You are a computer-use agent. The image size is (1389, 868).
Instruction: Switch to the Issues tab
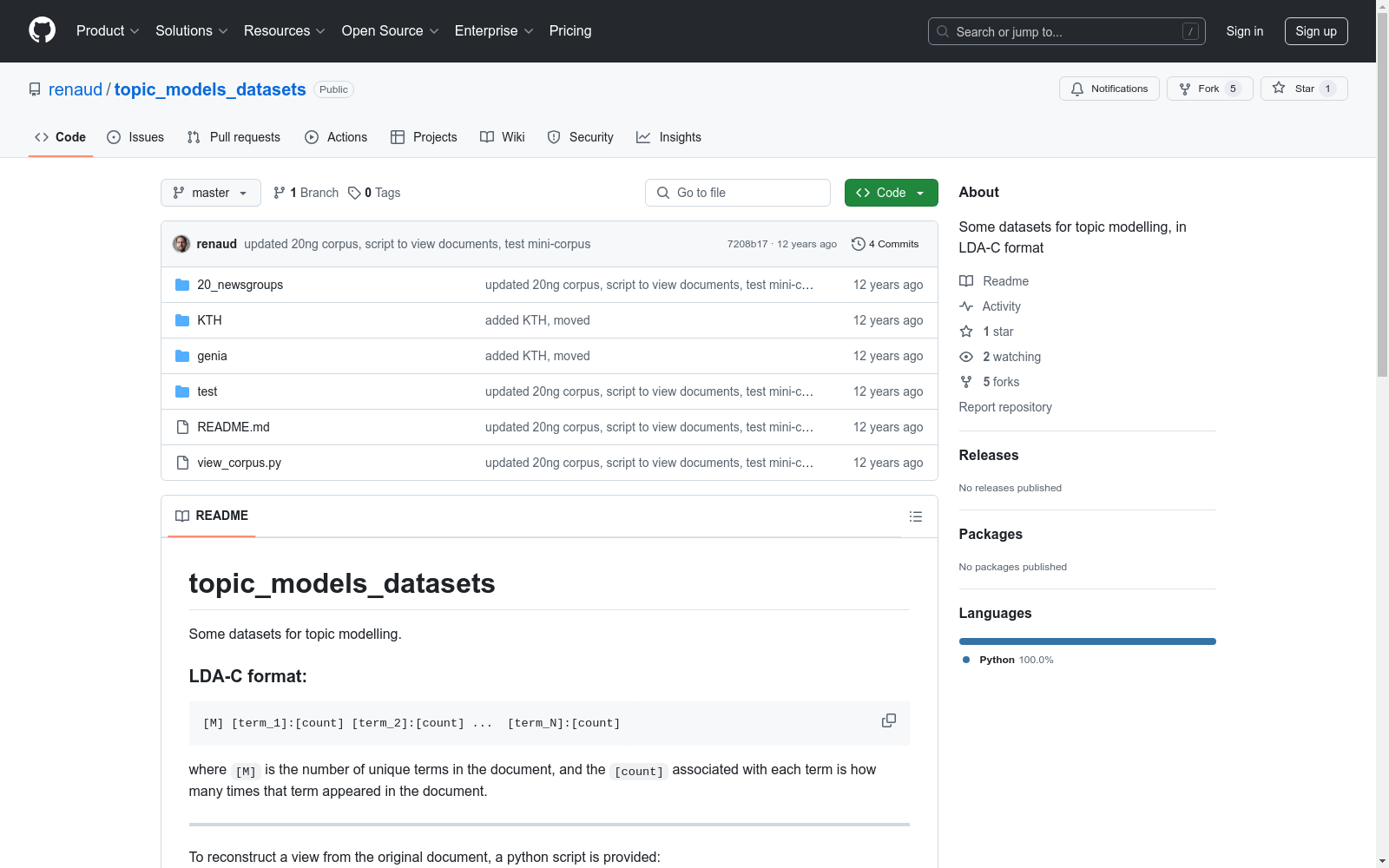click(135, 137)
